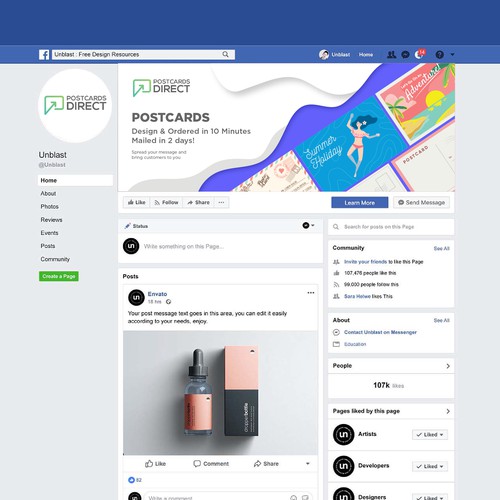Open the Sara Helwe profile link
Image resolution: width=500 pixels, height=500 pixels.
coord(357,296)
